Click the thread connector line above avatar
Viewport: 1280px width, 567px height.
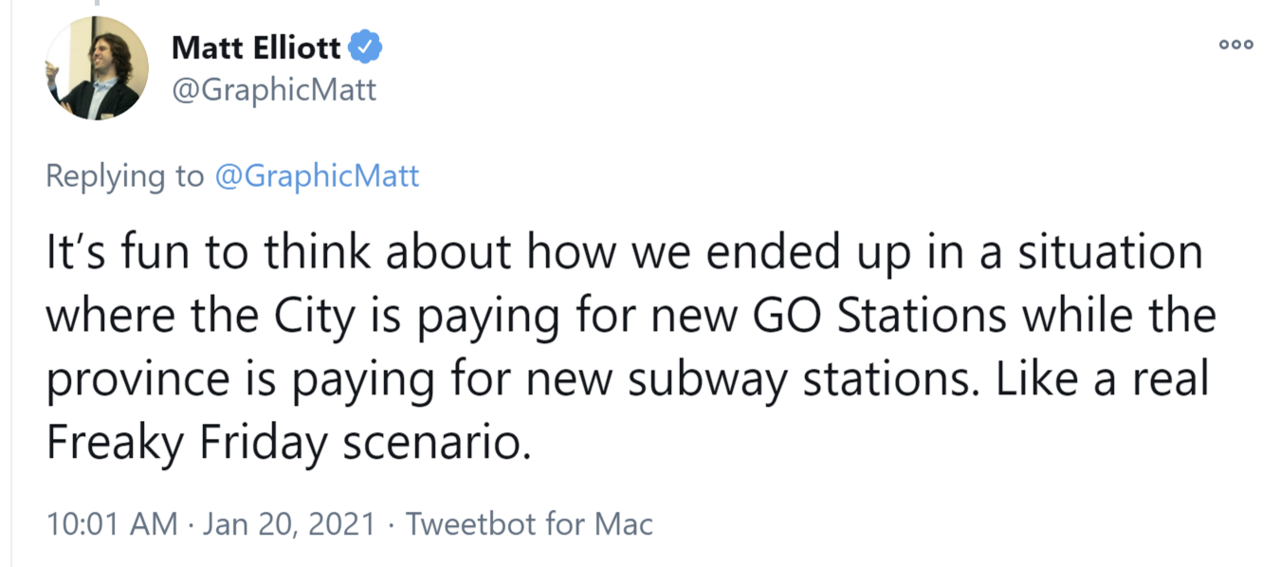96,6
